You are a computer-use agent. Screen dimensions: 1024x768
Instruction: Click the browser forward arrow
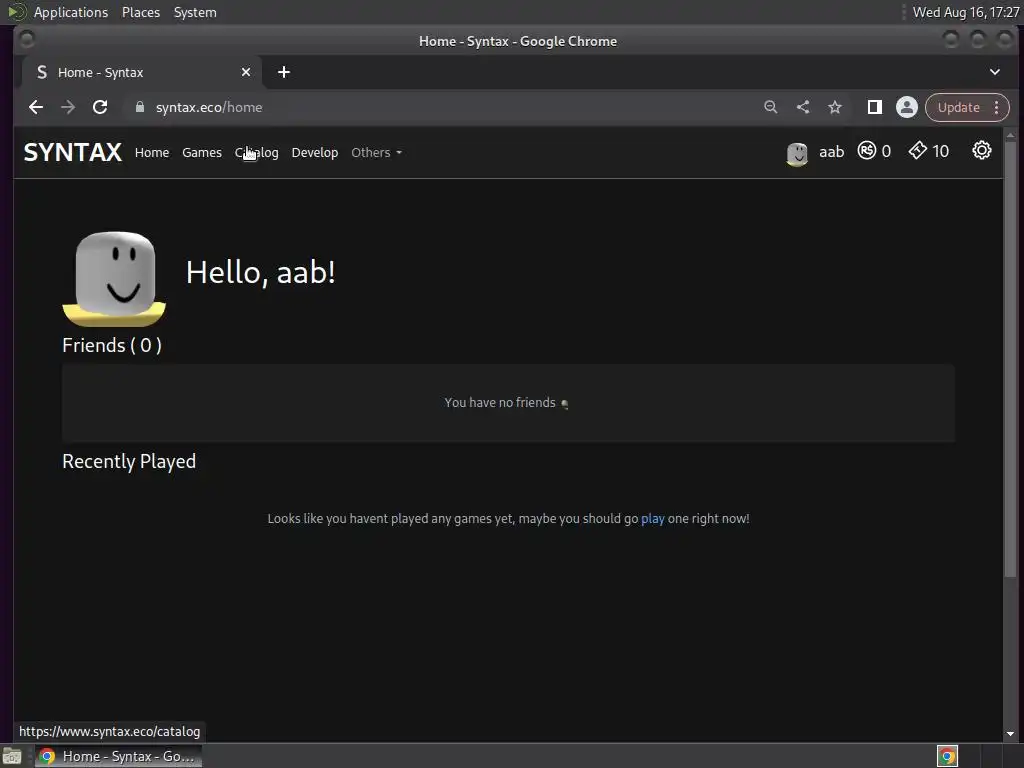coord(68,107)
